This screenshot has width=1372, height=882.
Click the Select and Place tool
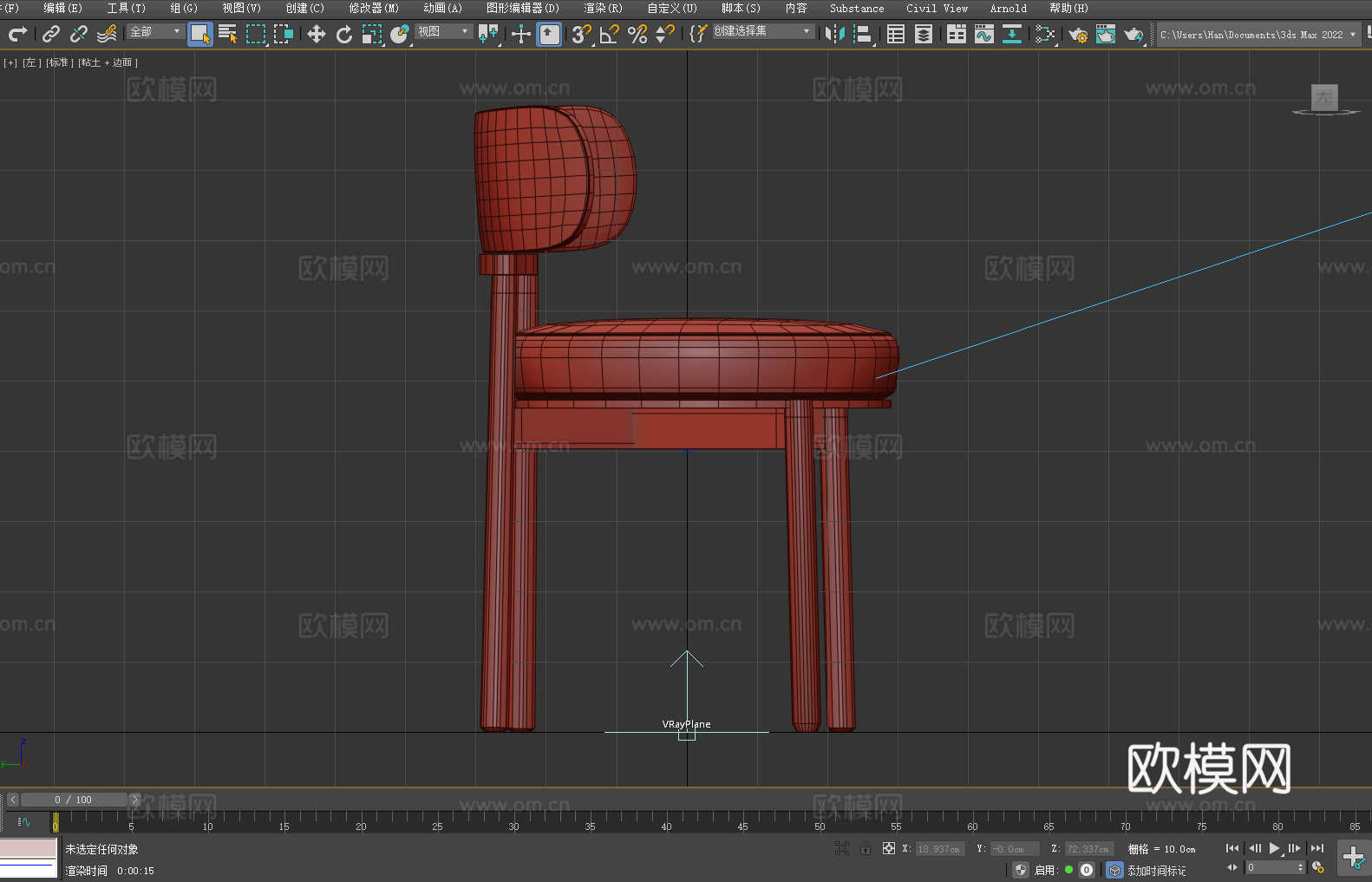400,34
